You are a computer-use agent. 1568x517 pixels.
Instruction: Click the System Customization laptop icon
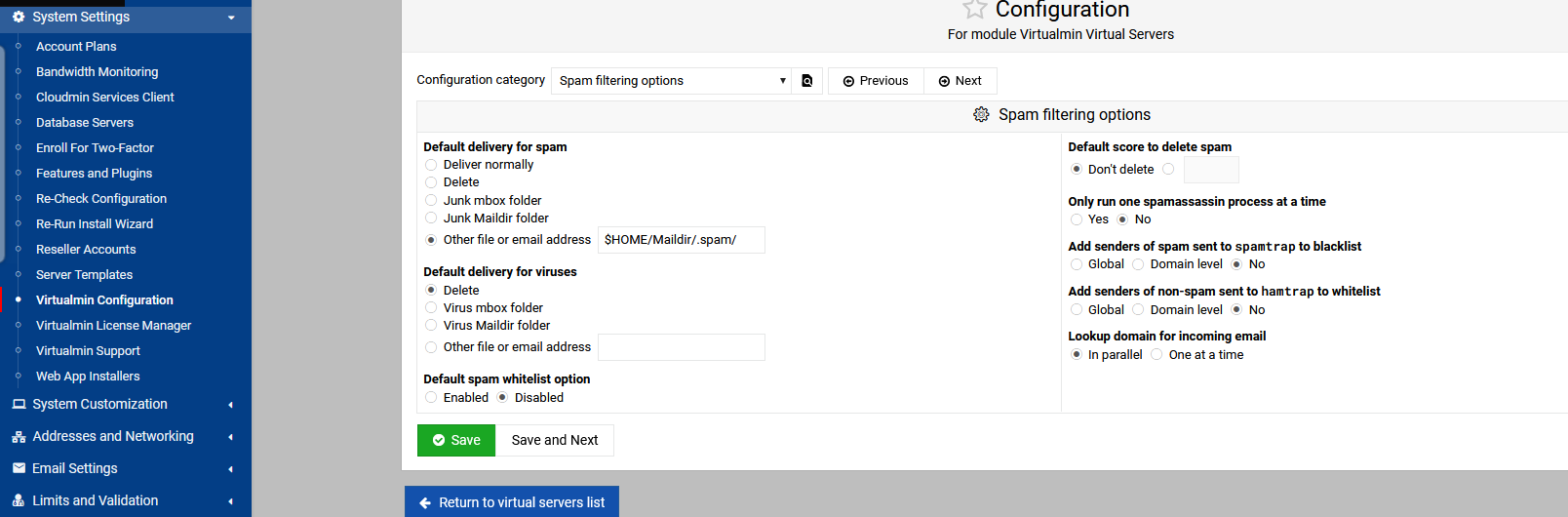[x=19, y=404]
